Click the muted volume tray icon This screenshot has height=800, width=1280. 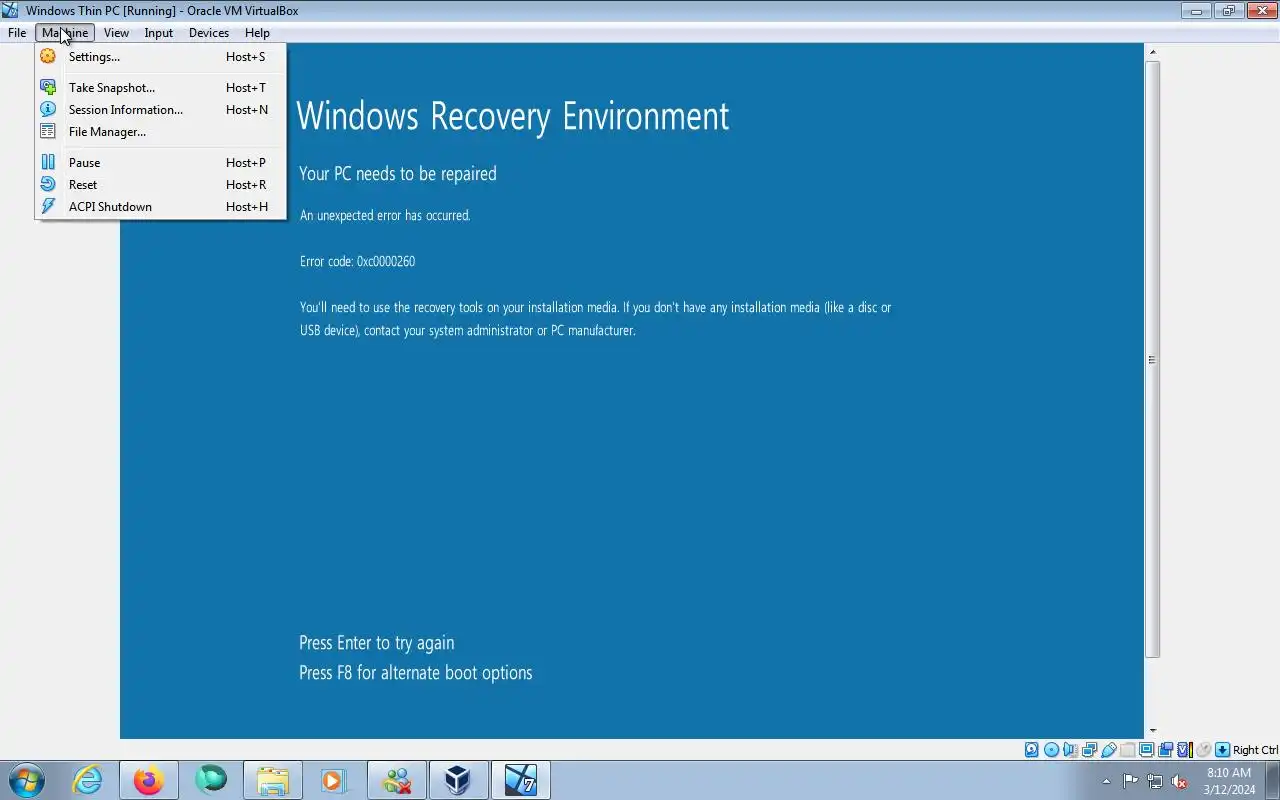click(1179, 781)
